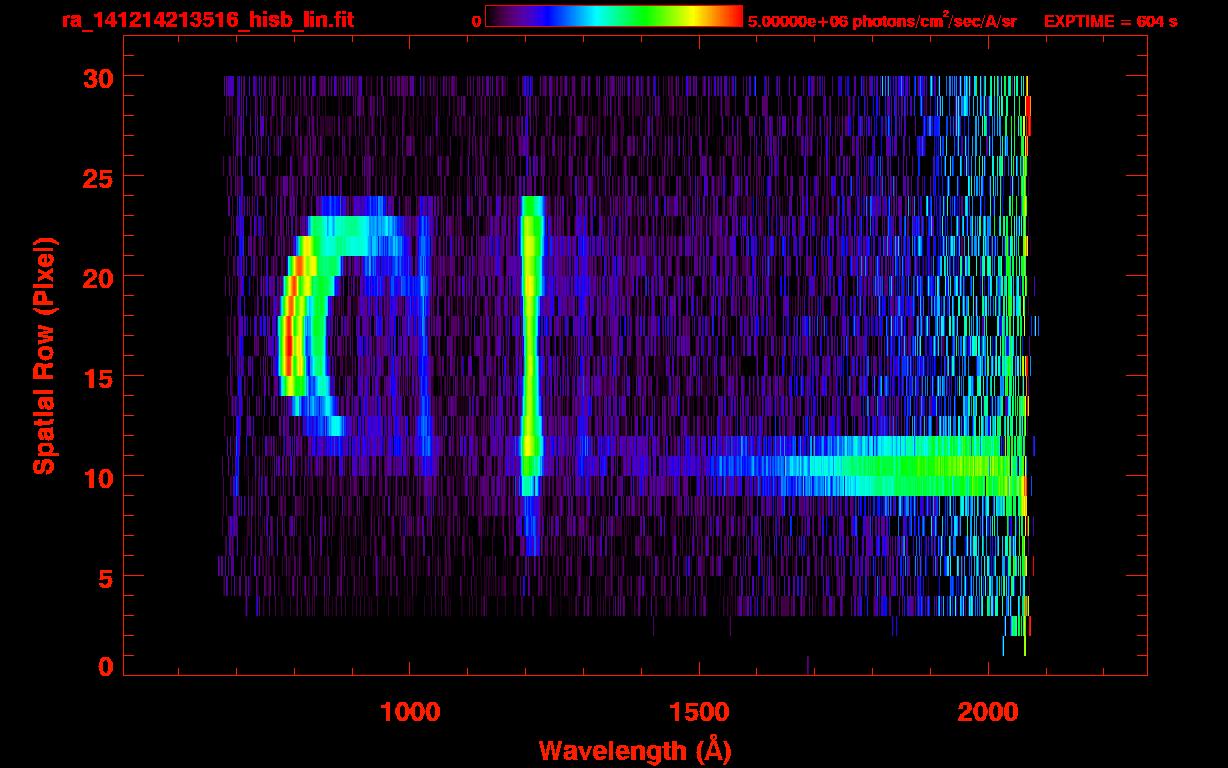Click the EXPTIME = 604 s label
This screenshot has height=768, width=1228.
click(1110, 21)
